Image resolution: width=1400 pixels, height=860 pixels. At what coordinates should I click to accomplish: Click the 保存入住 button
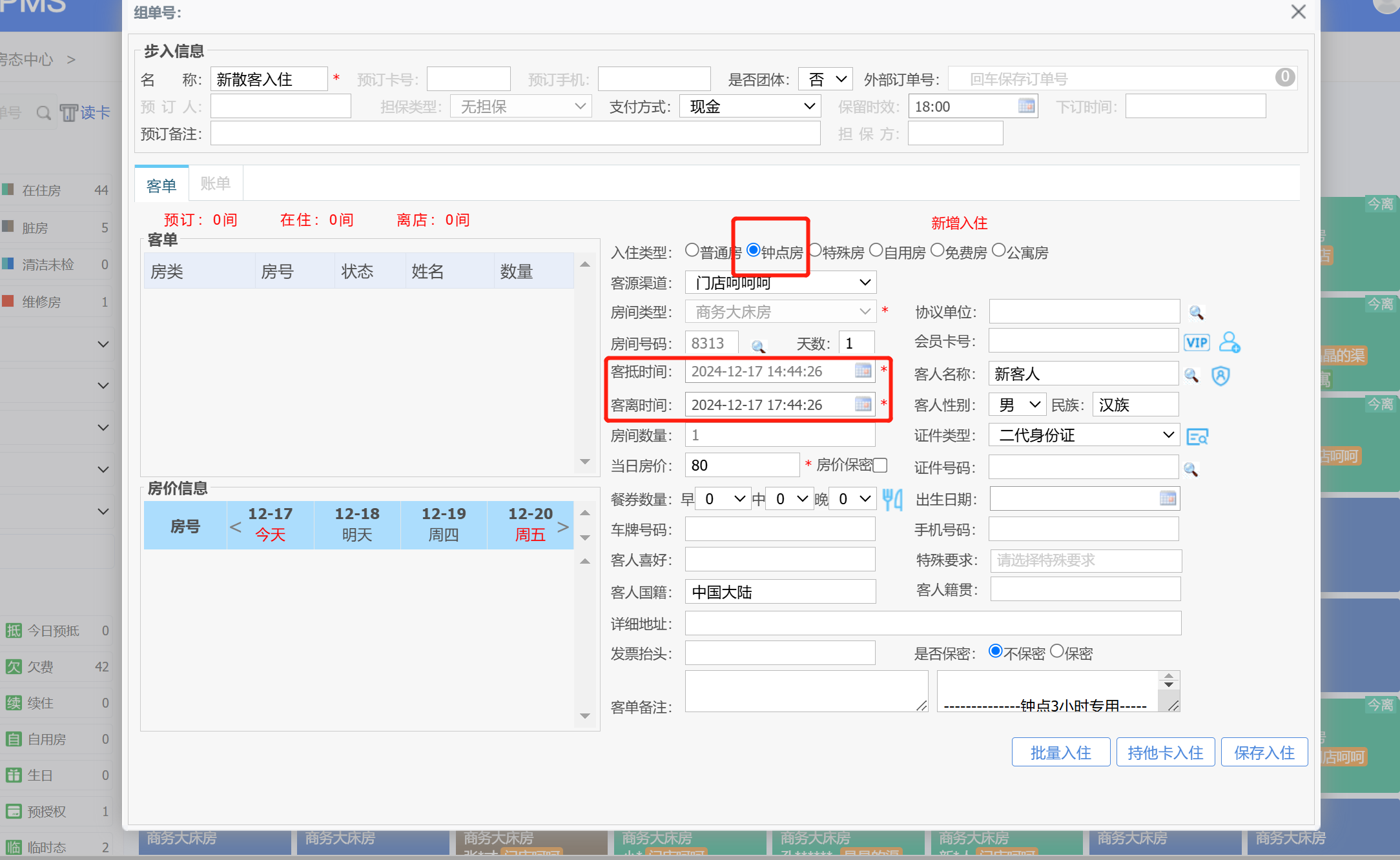1264,752
